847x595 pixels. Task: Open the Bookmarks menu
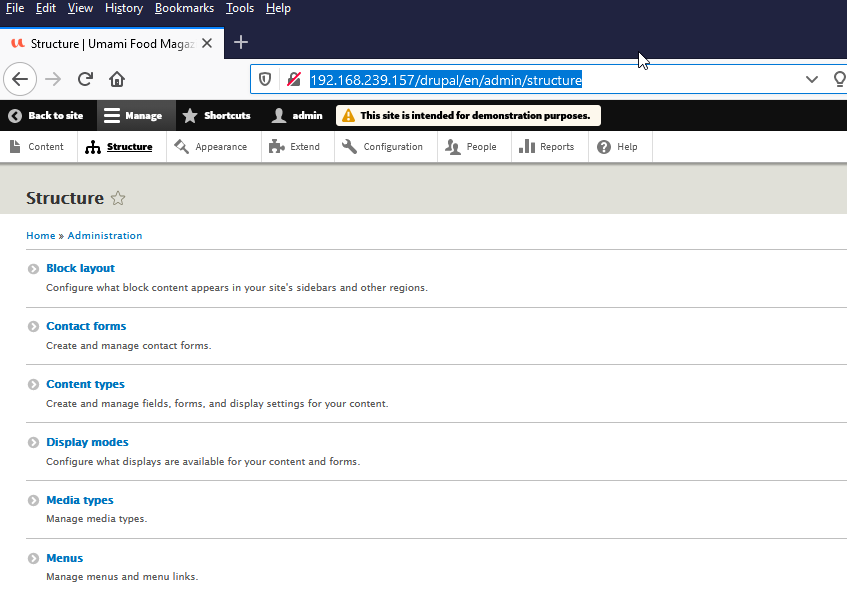pyautogui.click(x=184, y=8)
